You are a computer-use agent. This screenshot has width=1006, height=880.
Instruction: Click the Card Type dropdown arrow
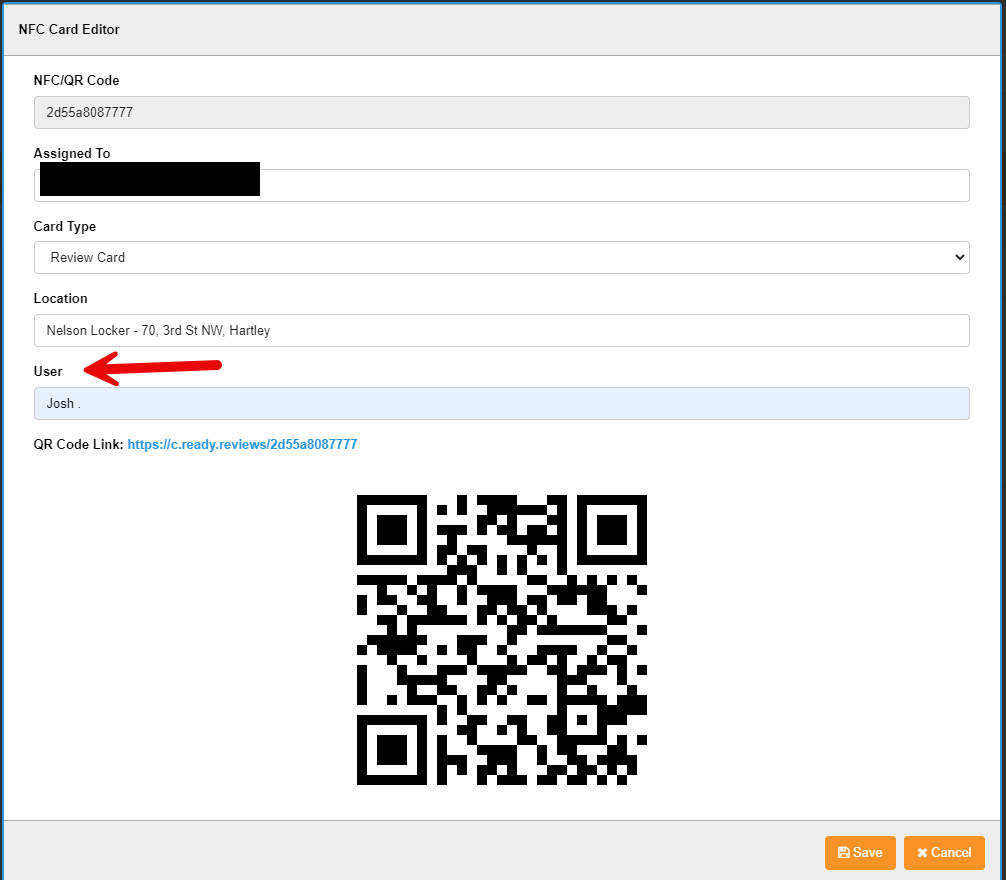(959, 257)
